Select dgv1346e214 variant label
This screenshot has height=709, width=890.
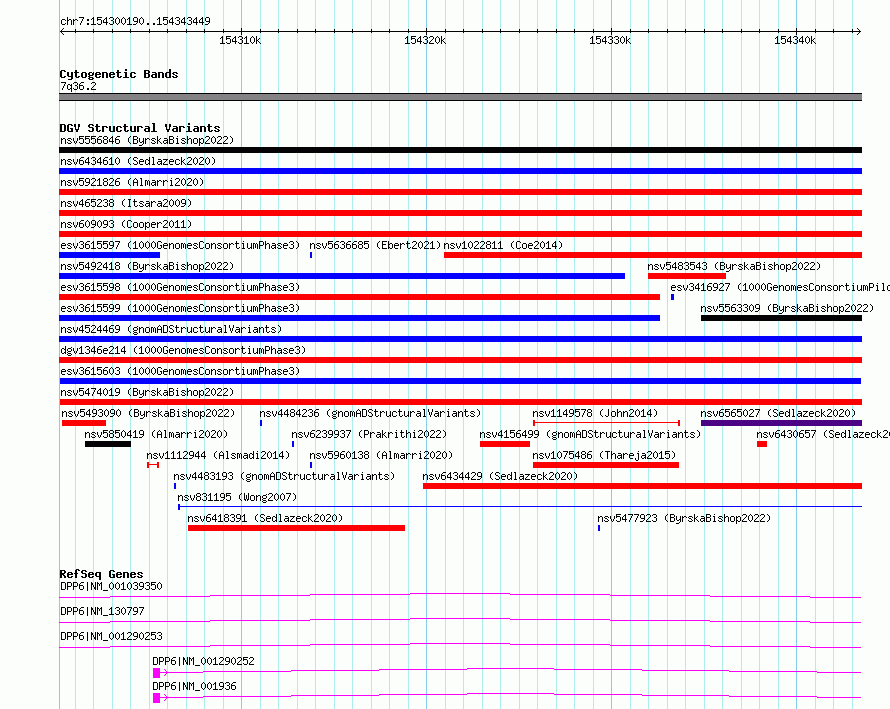183,350
